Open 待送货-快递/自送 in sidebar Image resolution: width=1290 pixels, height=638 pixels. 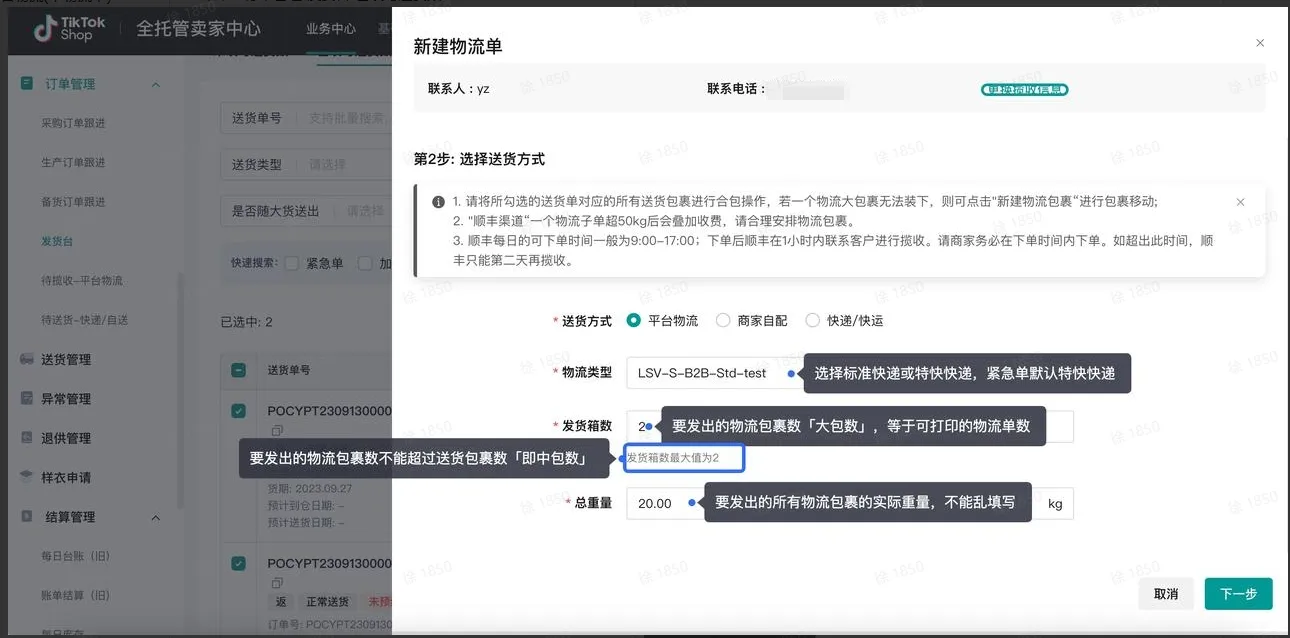85,320
